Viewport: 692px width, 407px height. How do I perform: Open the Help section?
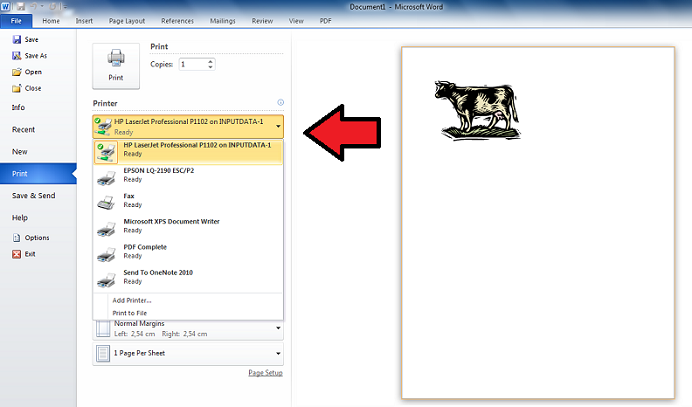(20, 218)
